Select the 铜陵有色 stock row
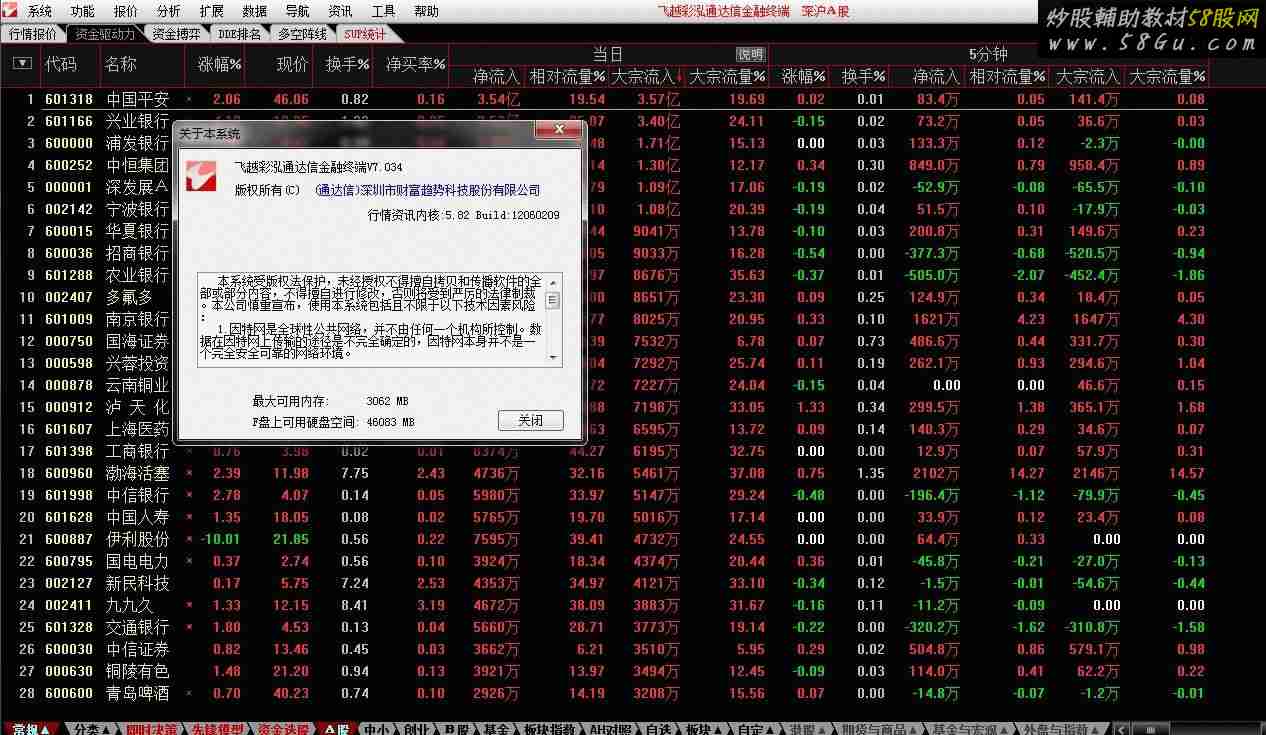This screenshot has width=1266, height=735. pyautogui.click(x=604, y=671)
